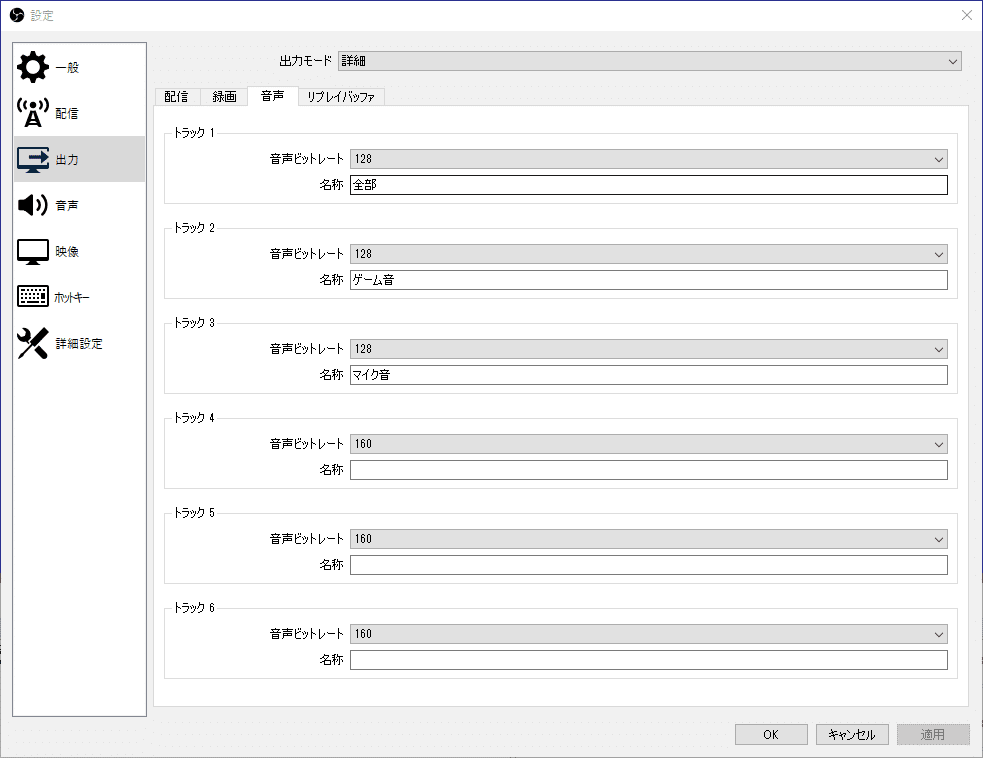Switch to the リプレイバッファ tab

341,97
